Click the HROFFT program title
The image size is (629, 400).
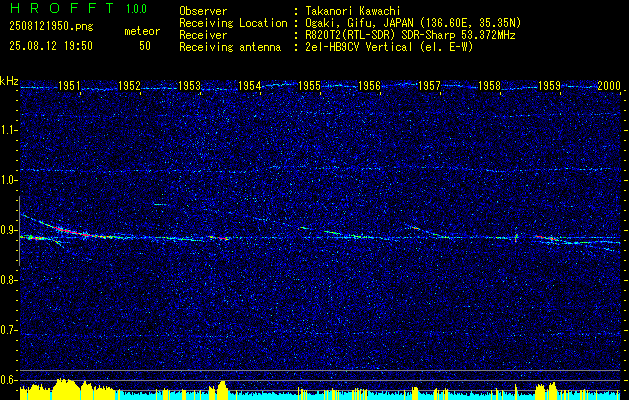tap(62, 8)
